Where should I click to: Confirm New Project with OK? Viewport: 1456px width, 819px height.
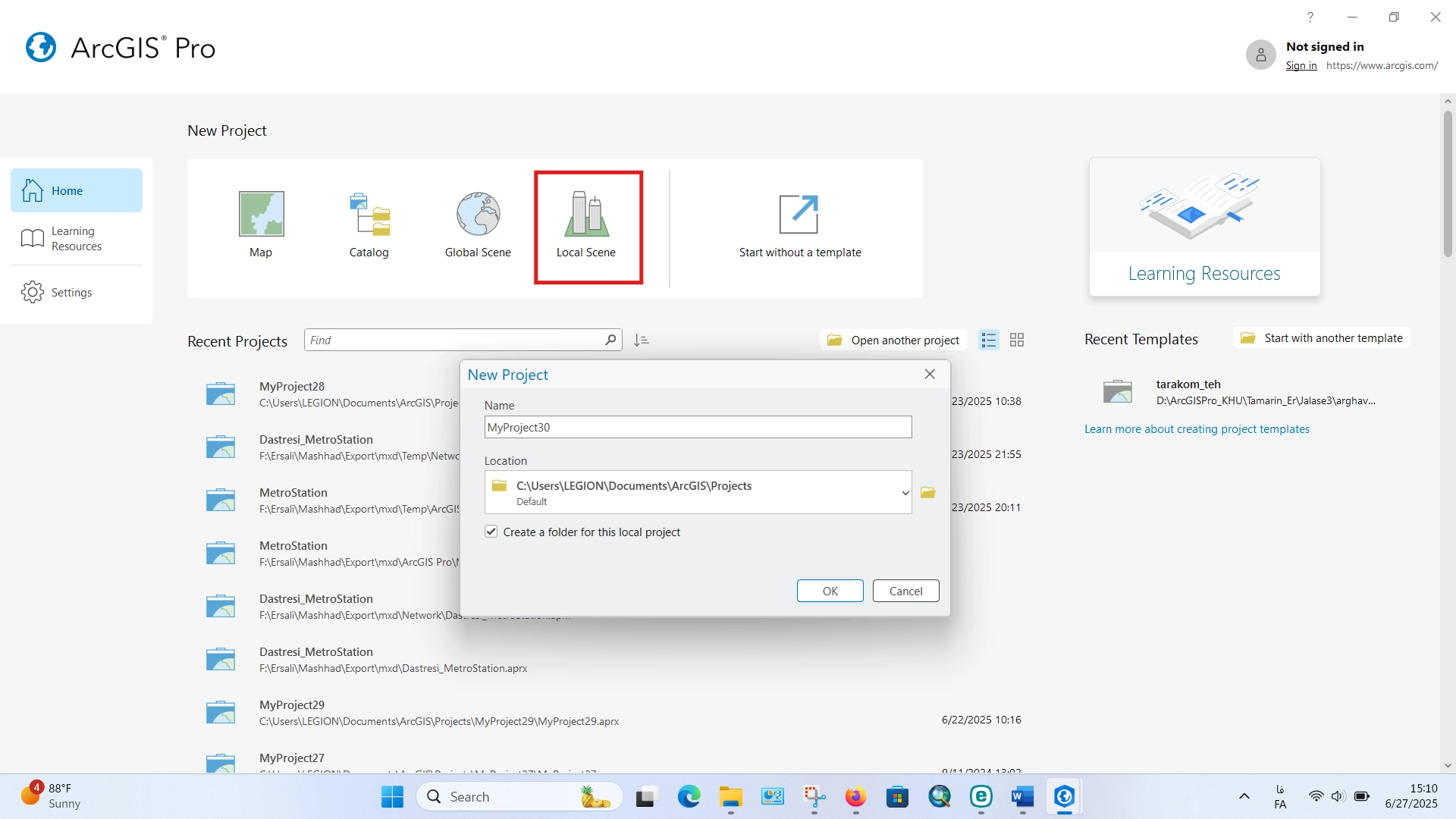(830, 591)
